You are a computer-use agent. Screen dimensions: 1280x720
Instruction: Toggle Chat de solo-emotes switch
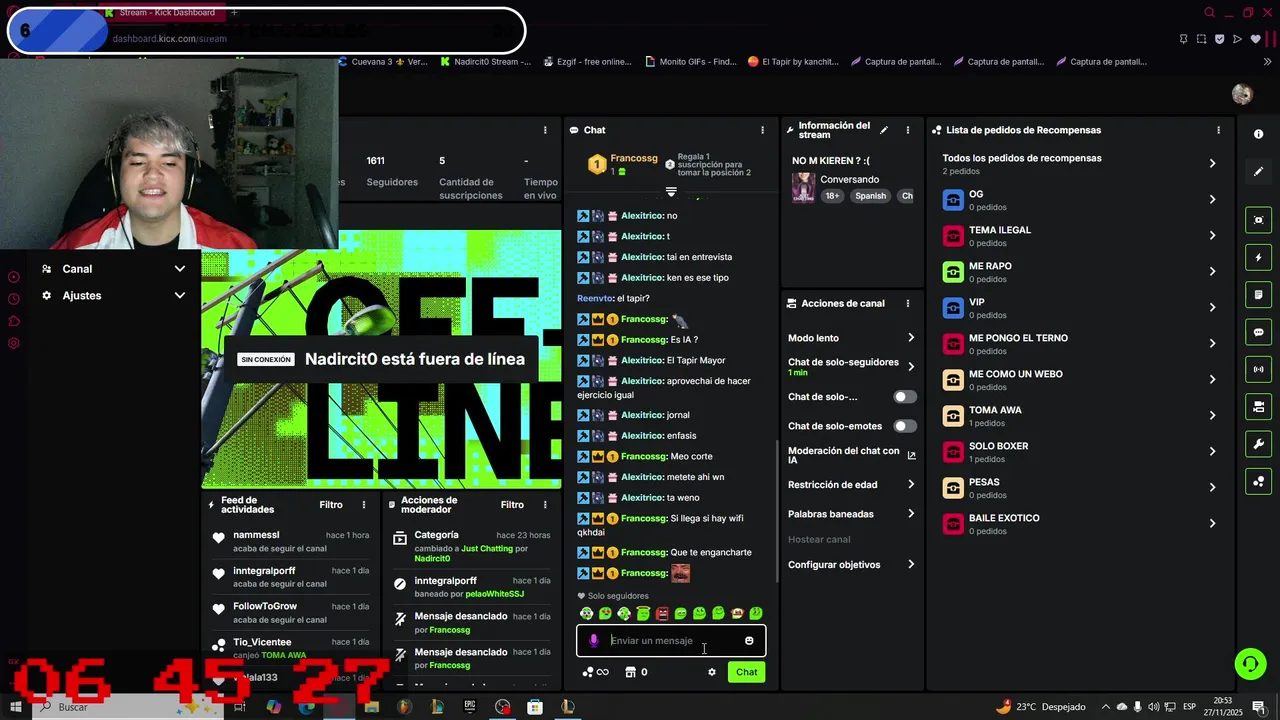tap(905, 426)
